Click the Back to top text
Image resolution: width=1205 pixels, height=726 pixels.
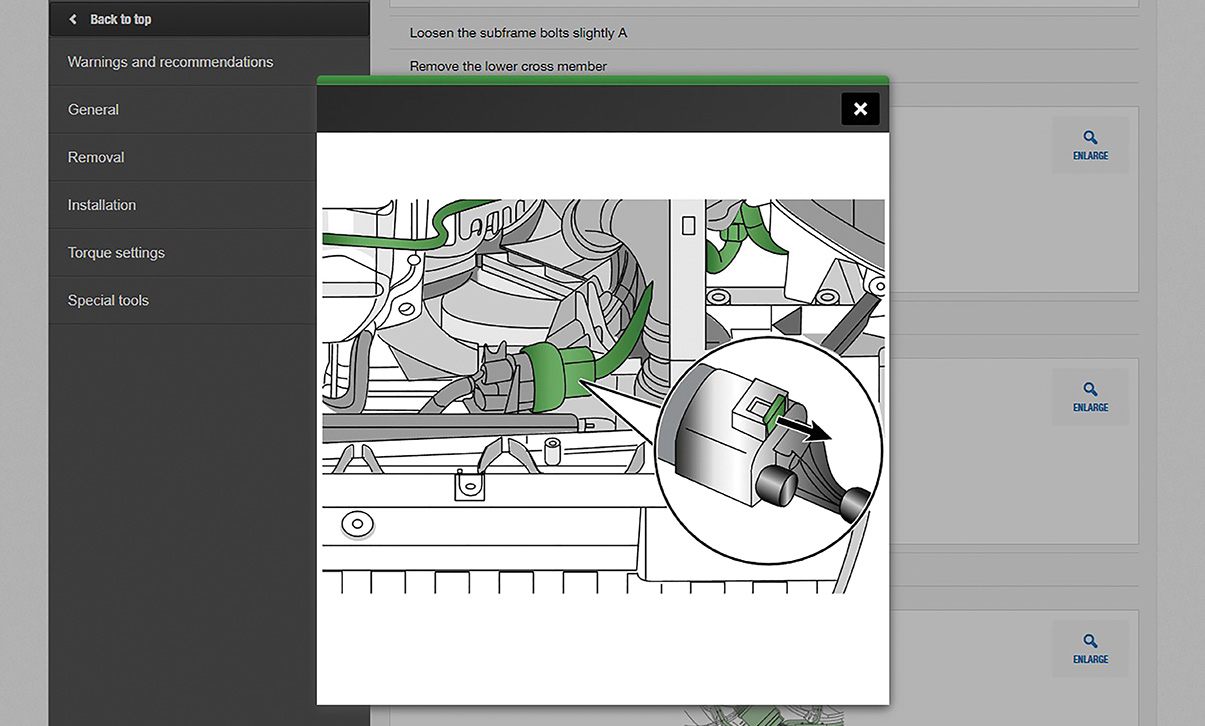pyautogui.click(x=121, y=19)
